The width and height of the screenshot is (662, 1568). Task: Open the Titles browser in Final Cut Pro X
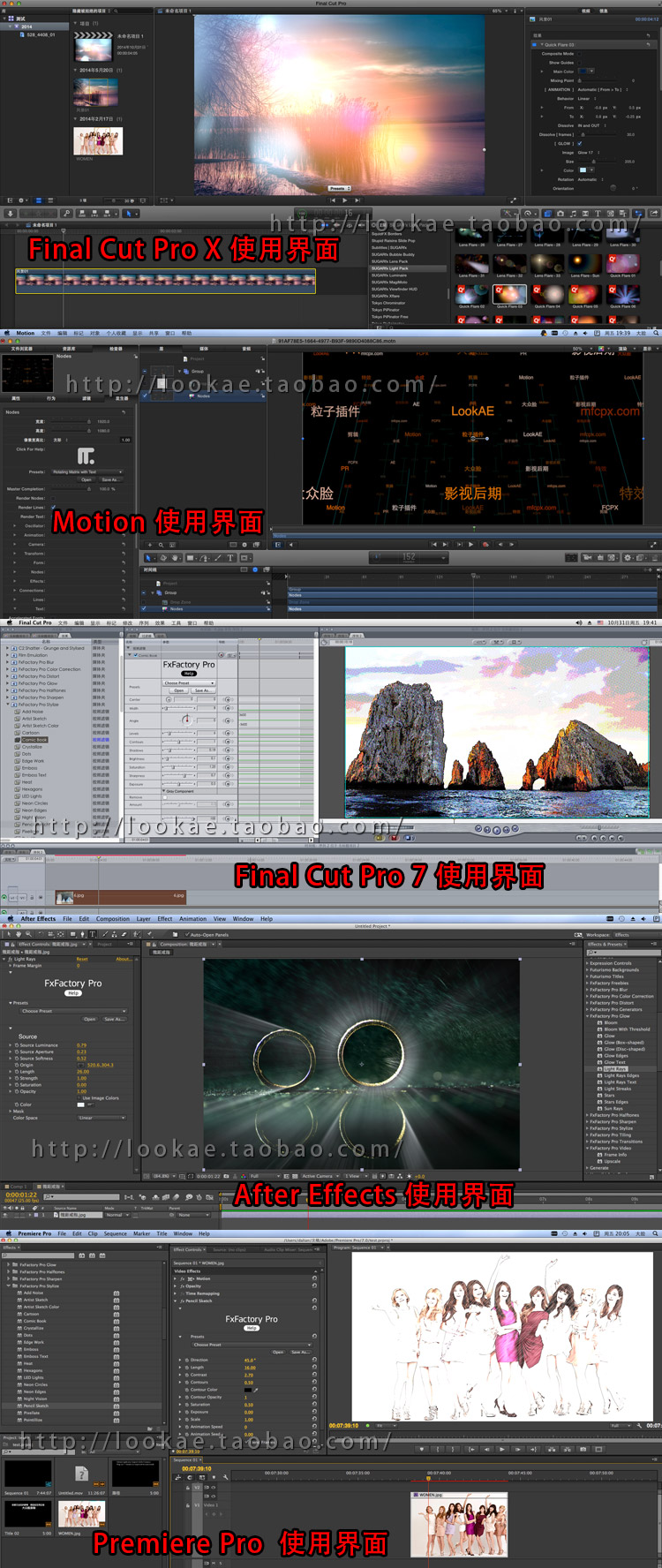[598, 214]
